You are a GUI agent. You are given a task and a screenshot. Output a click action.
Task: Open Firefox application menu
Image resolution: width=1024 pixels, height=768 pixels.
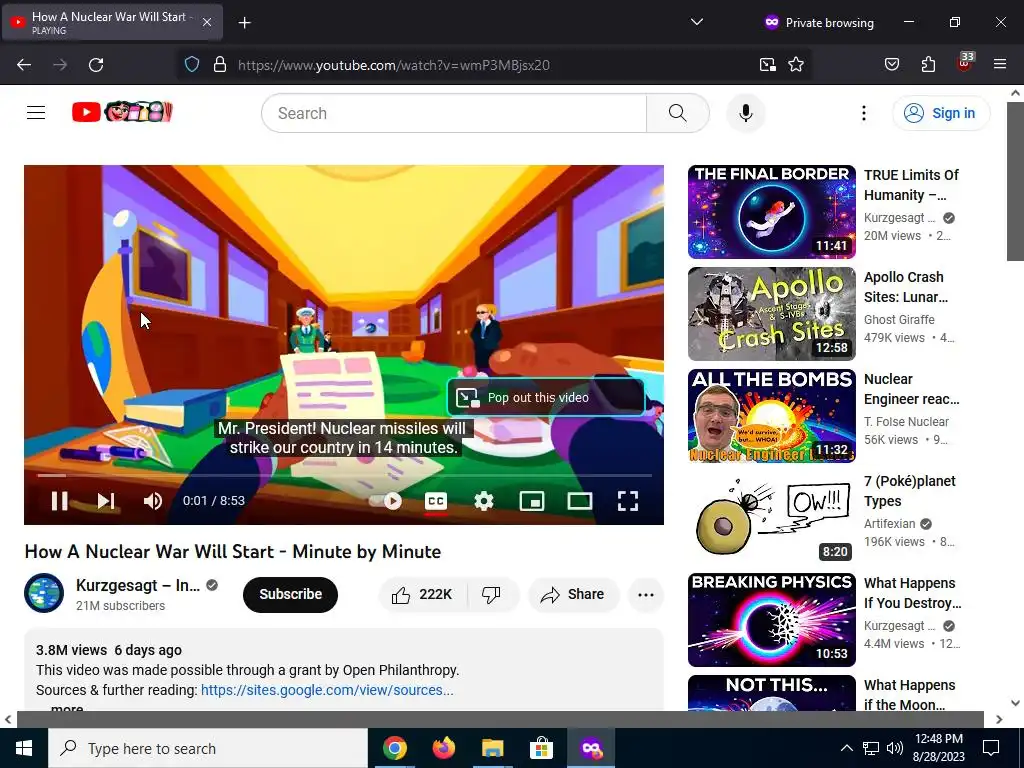(1000, 65)
